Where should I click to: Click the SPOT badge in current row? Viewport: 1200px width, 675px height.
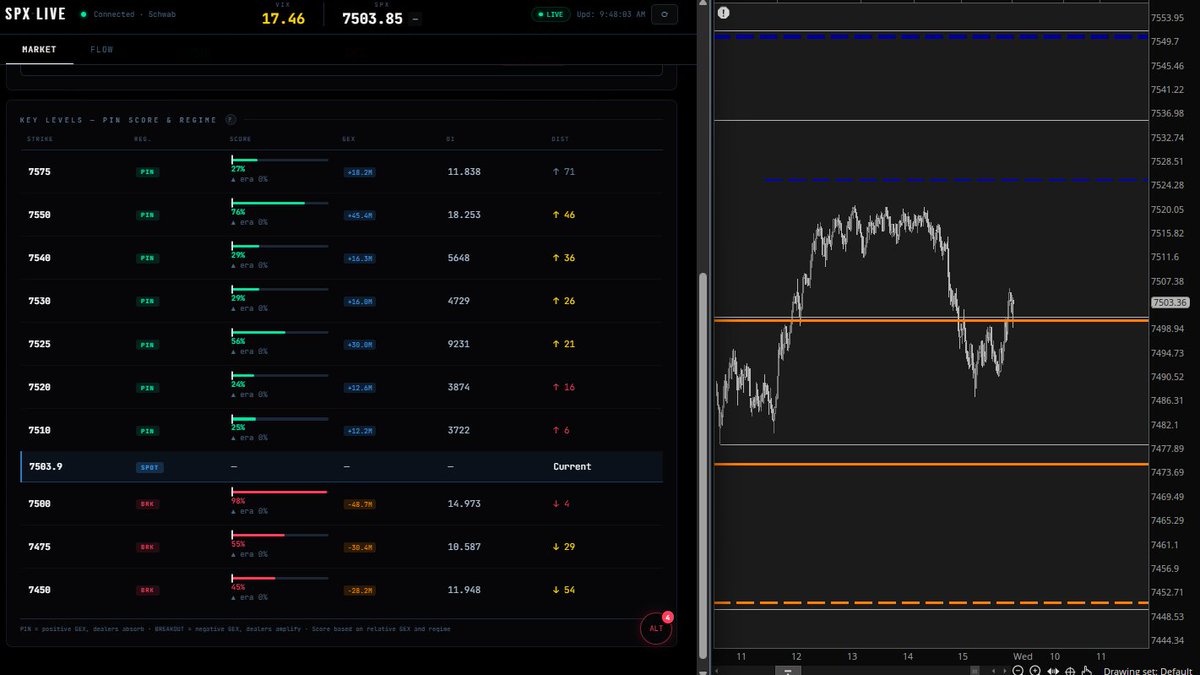click(148, 467)
